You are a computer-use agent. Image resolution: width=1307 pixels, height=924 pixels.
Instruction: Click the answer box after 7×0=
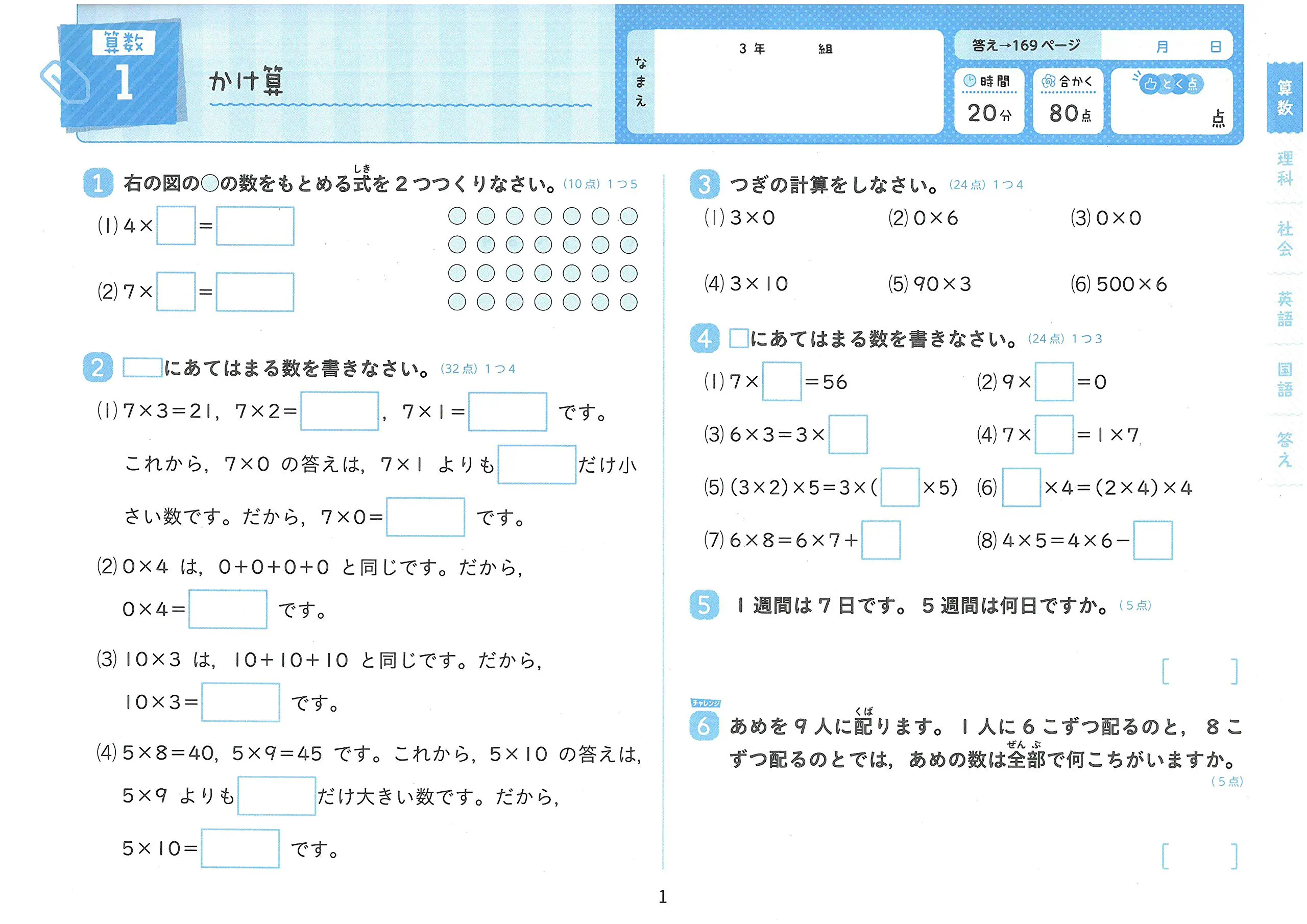coord(427,518)
